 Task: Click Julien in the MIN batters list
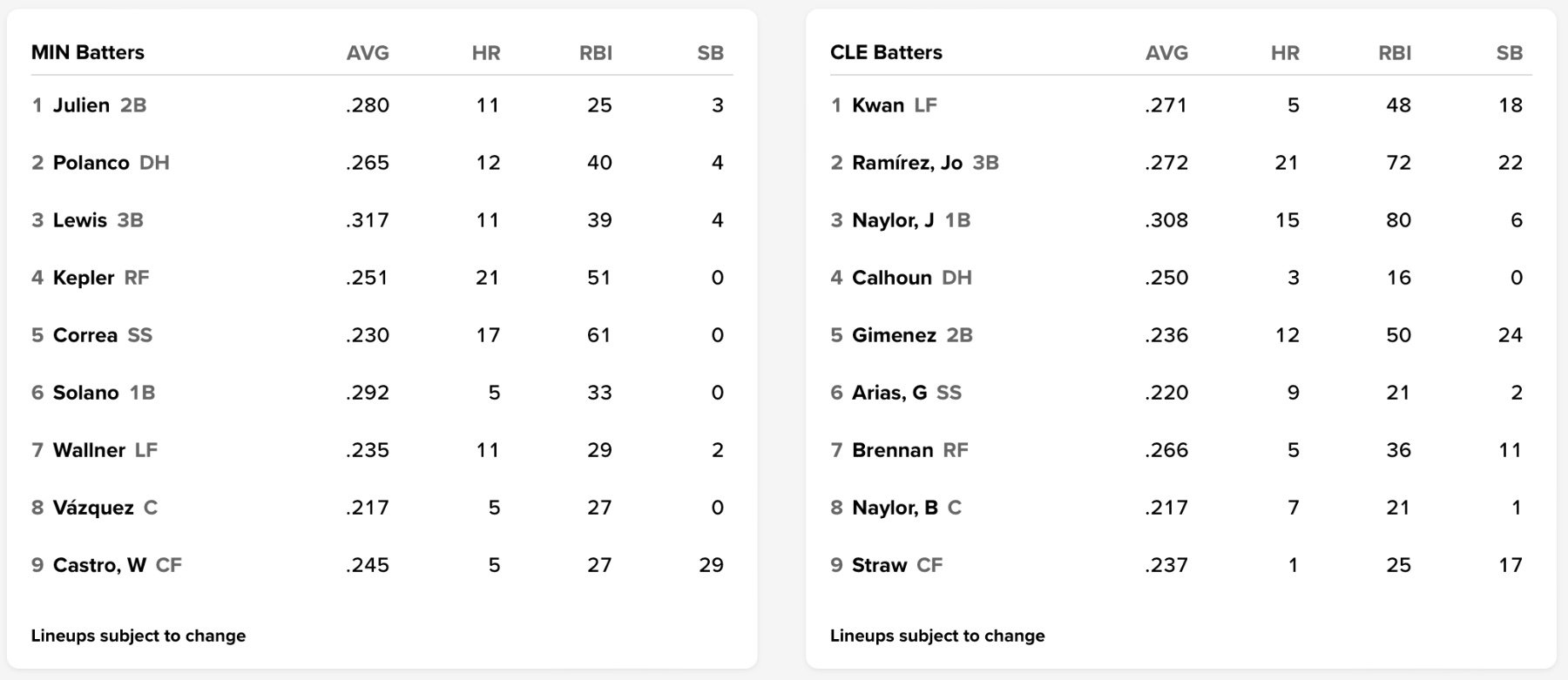pos(81,105)
